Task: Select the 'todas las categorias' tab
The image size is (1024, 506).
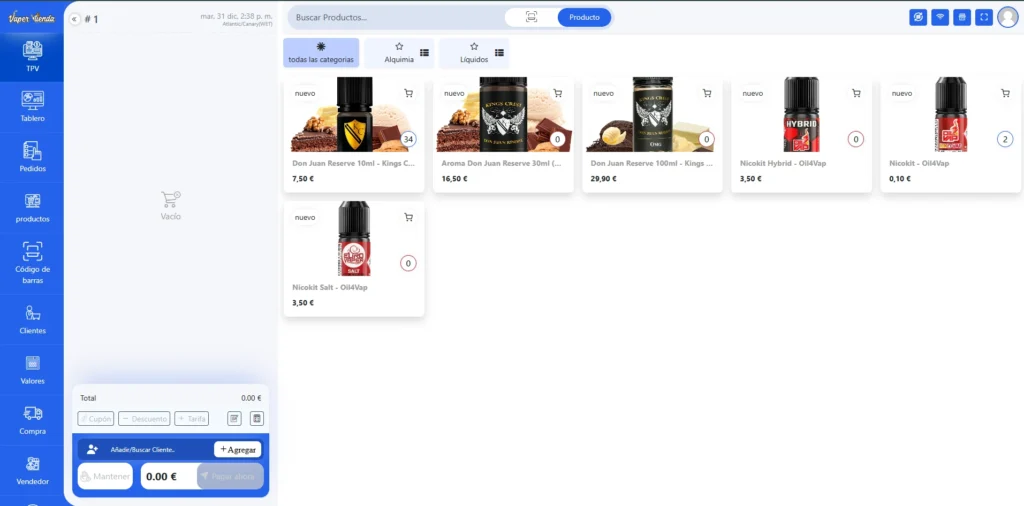Action: (x=321, y=53)
